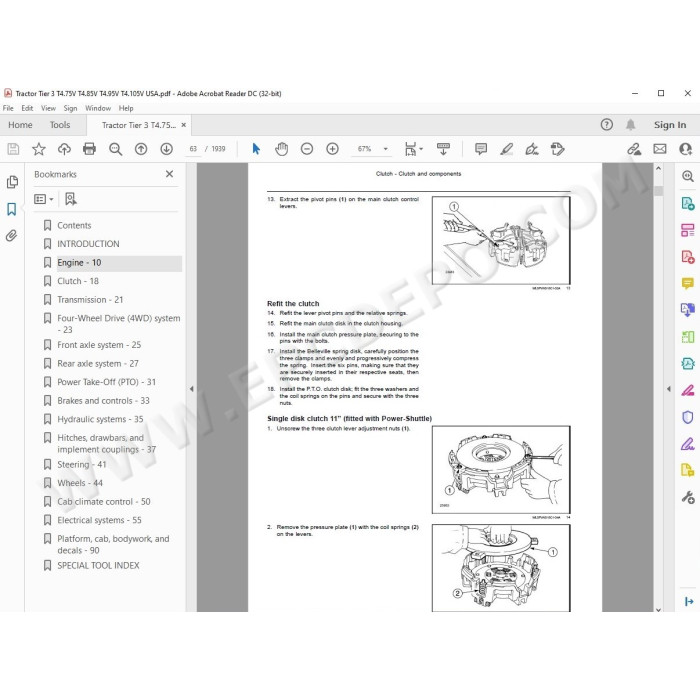Collapse the left navigation pane arrow
This screenshot has height=700, width=700.
pos(192,389)
